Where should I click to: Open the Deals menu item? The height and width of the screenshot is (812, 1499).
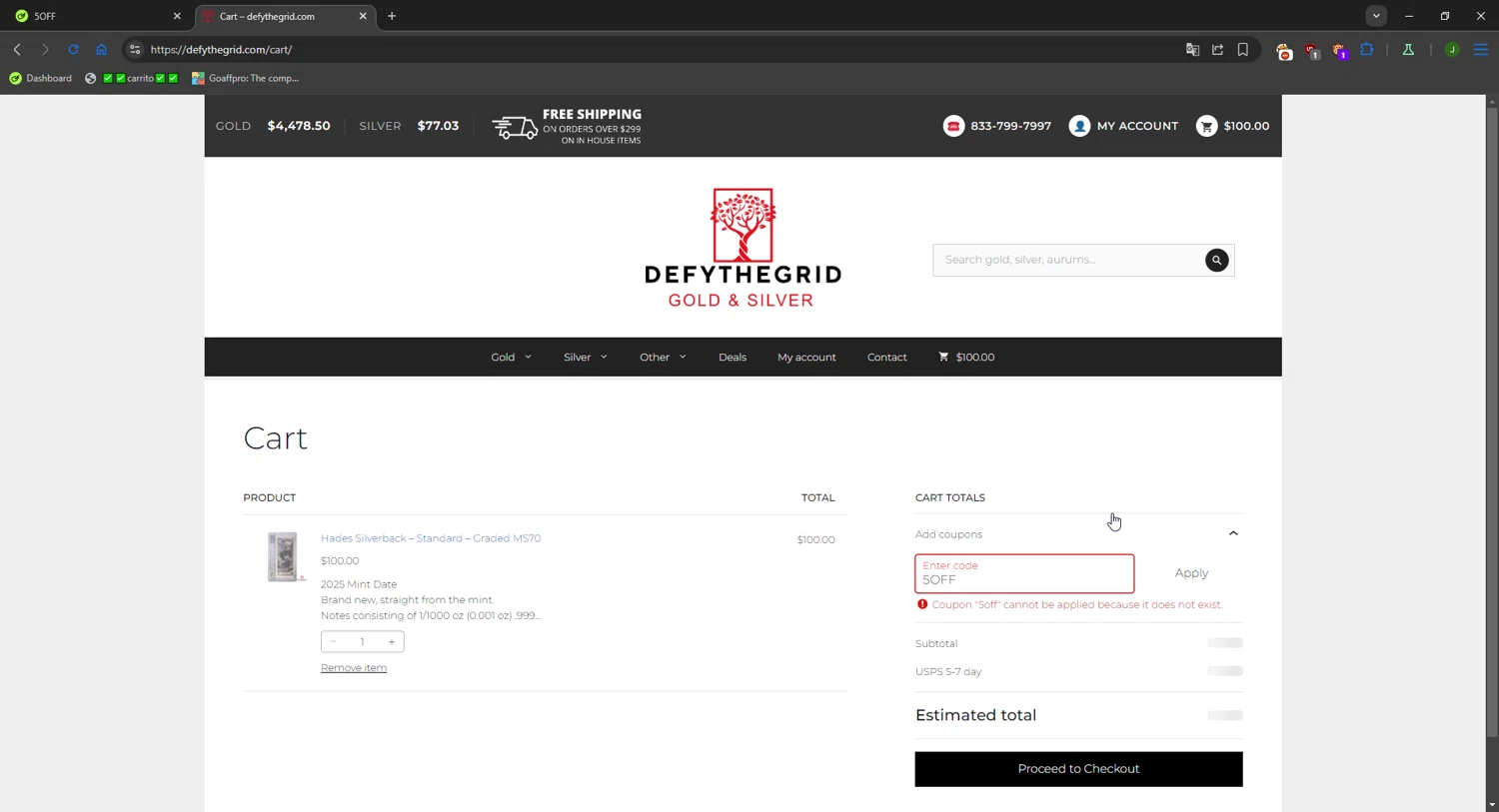(733, 357)
